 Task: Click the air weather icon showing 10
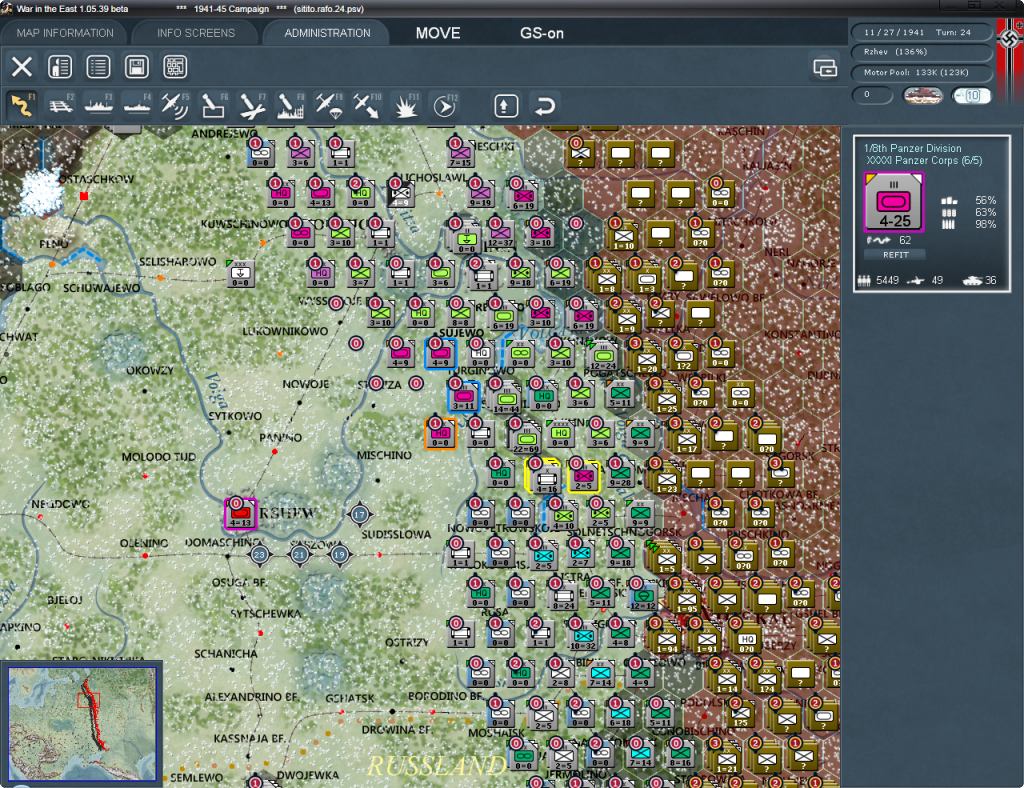pyautogui.click(x=971, y=95)
